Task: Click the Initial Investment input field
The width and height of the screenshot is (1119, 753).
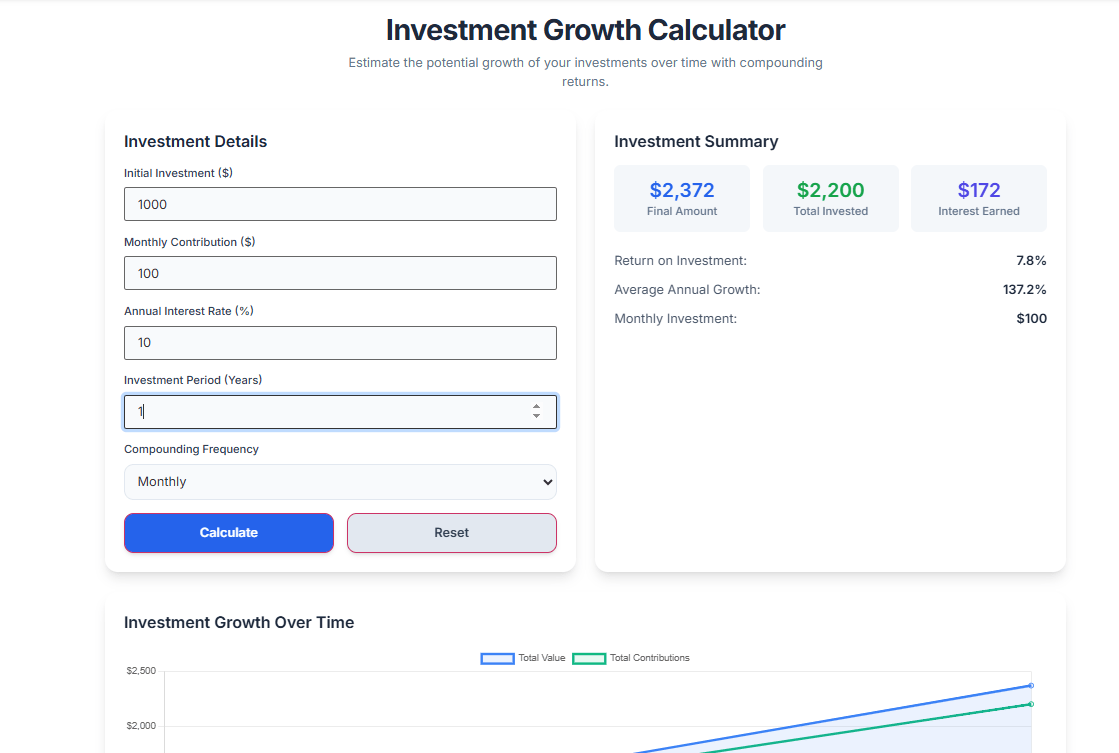Action: [x=340, y=203]
